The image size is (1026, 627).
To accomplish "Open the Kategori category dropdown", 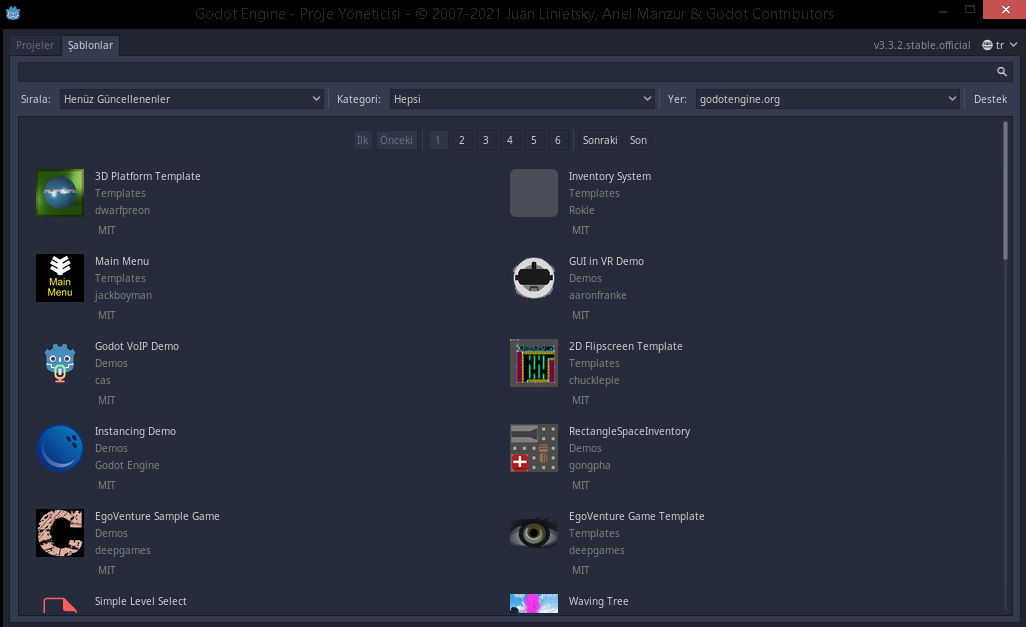I will (x=522, y=99).
